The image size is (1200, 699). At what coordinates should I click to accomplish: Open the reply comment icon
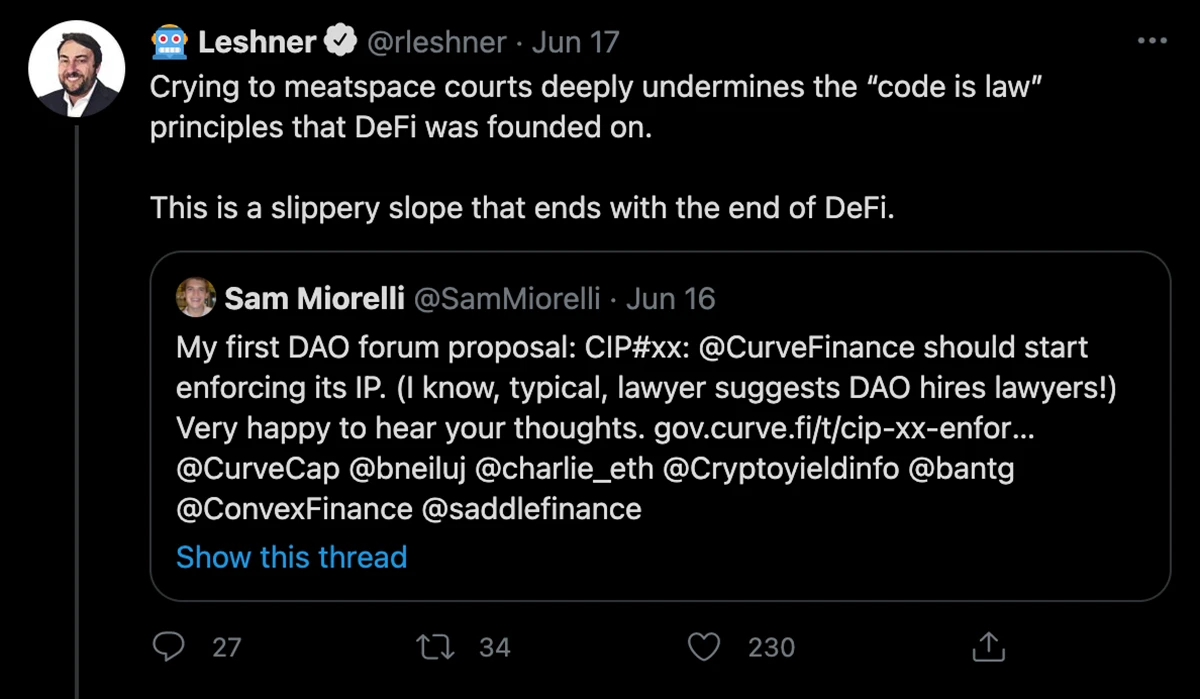click(166, 647)
